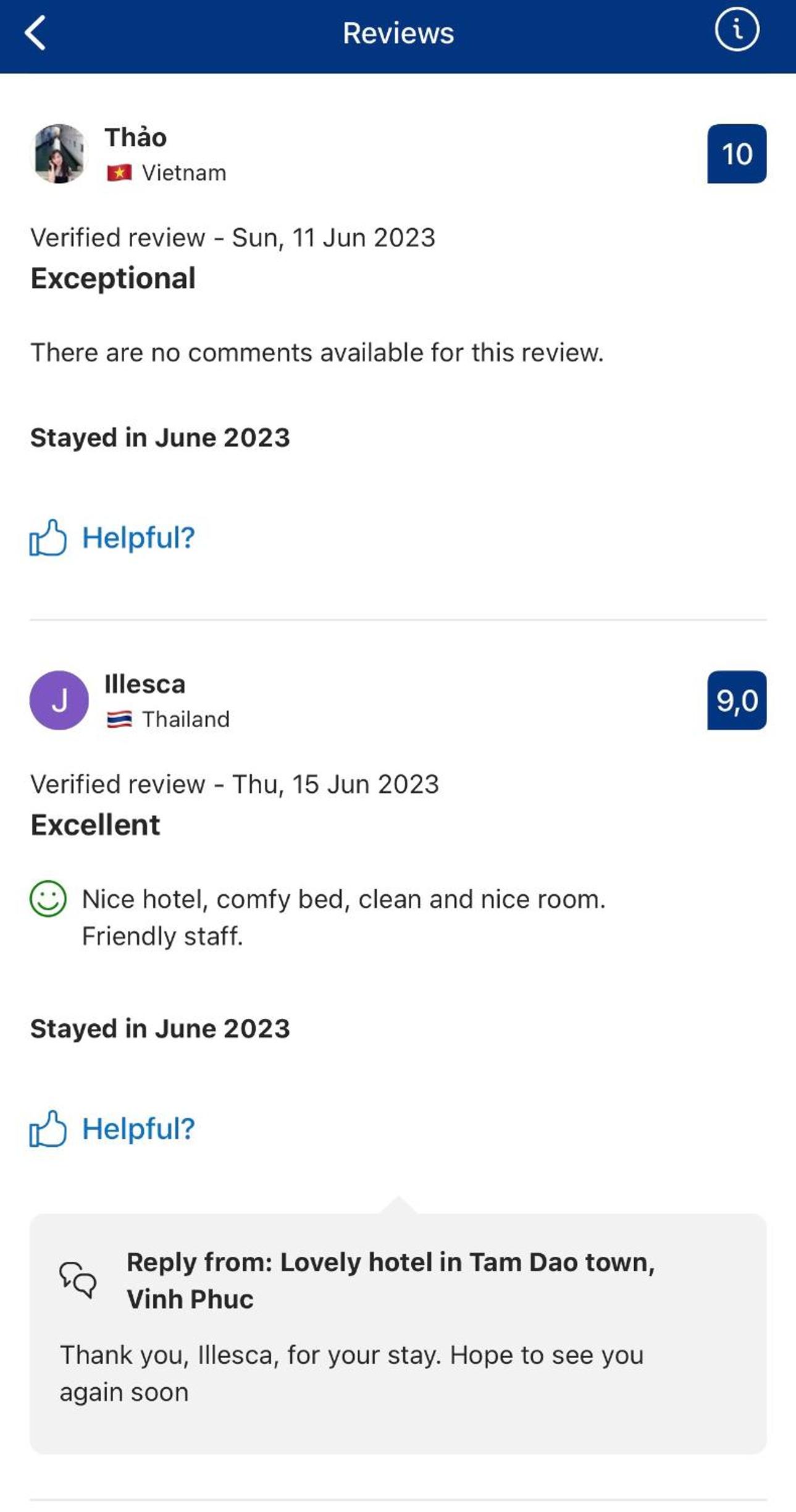The width and height of the screenshot is (796, 1512).
Task: Tap thumbs-up icon on Thảo's review
Action: 48,538
